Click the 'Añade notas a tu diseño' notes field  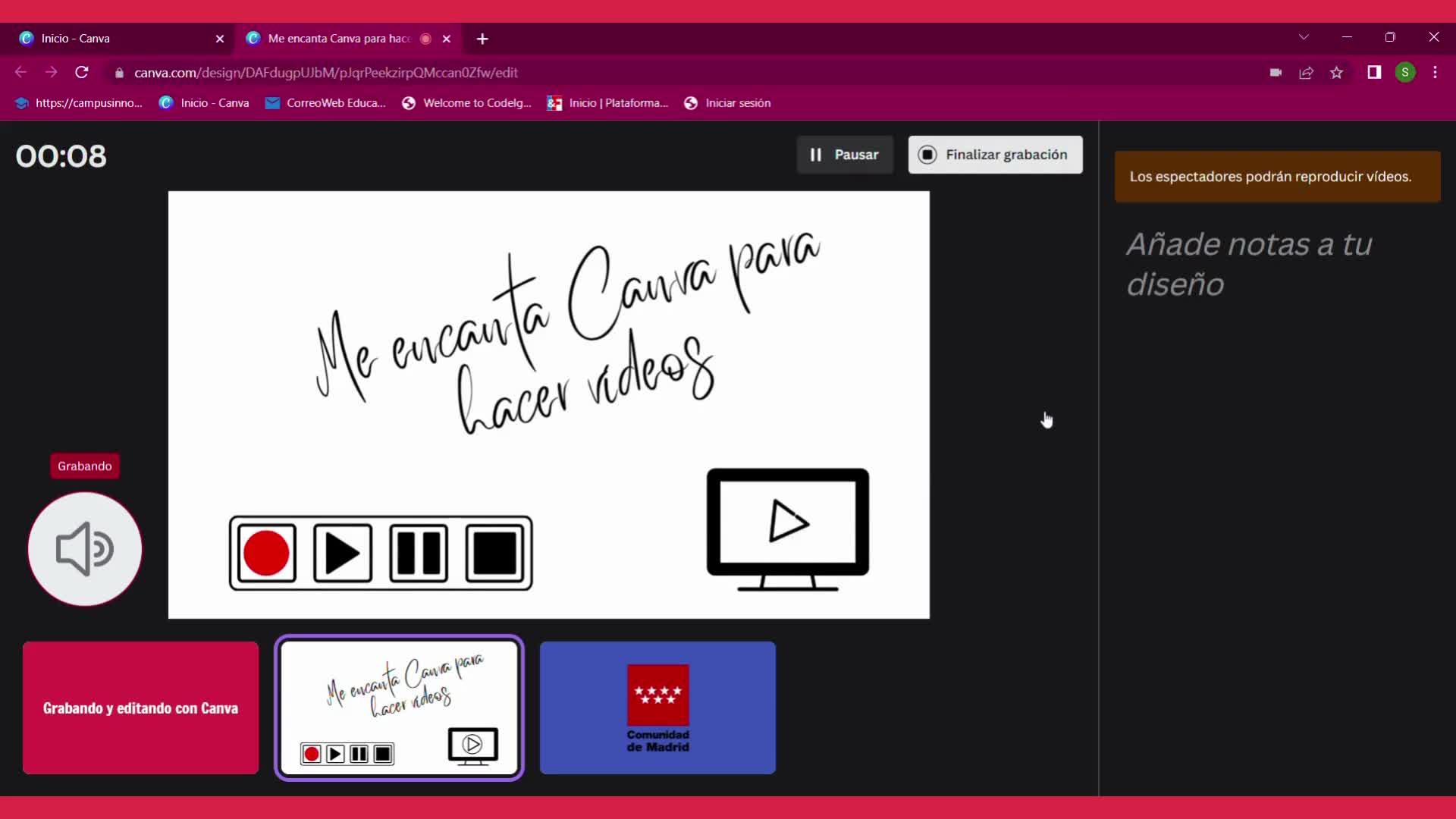point(1249,264)
